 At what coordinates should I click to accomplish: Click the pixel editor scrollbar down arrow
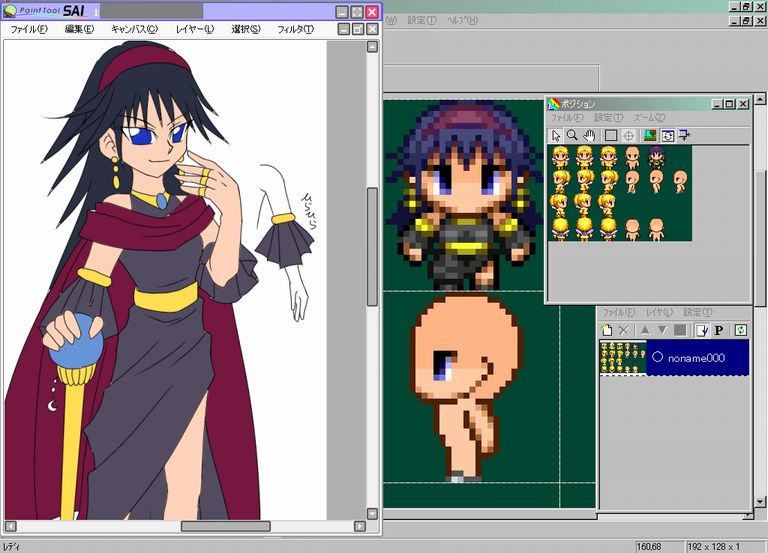[760, 502]
